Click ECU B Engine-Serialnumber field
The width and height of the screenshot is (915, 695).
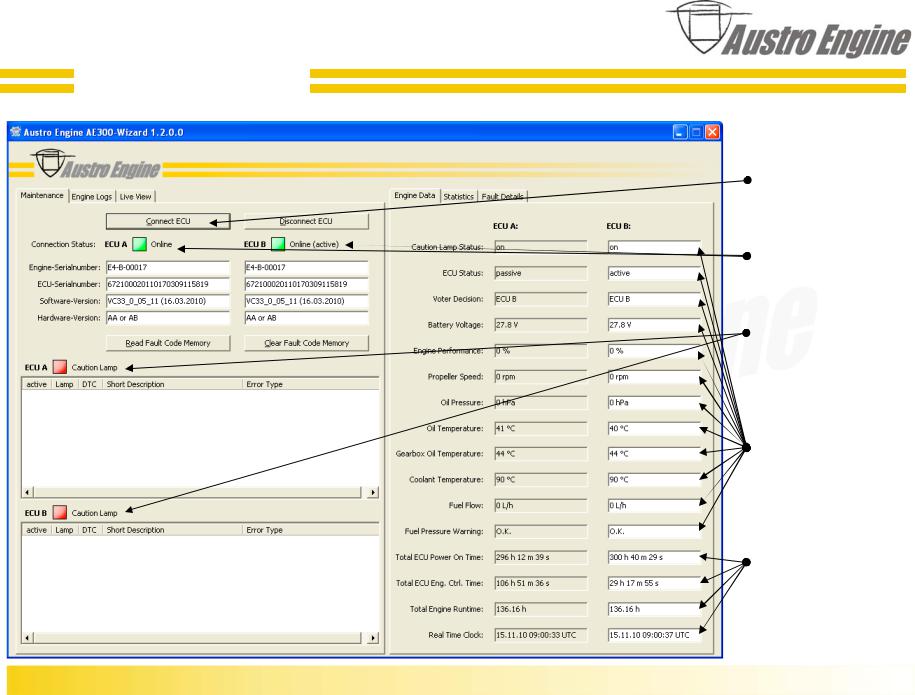click(306, 267)
